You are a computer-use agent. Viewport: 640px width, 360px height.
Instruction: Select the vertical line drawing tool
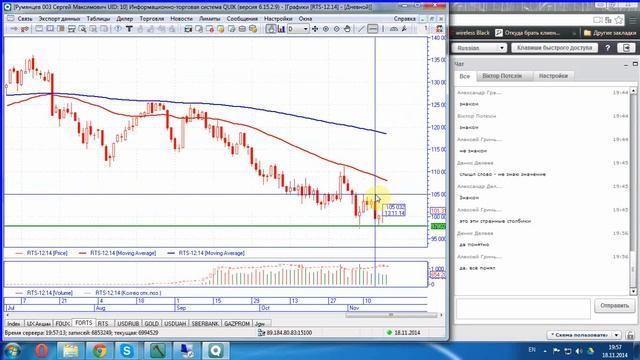point(383,29)
